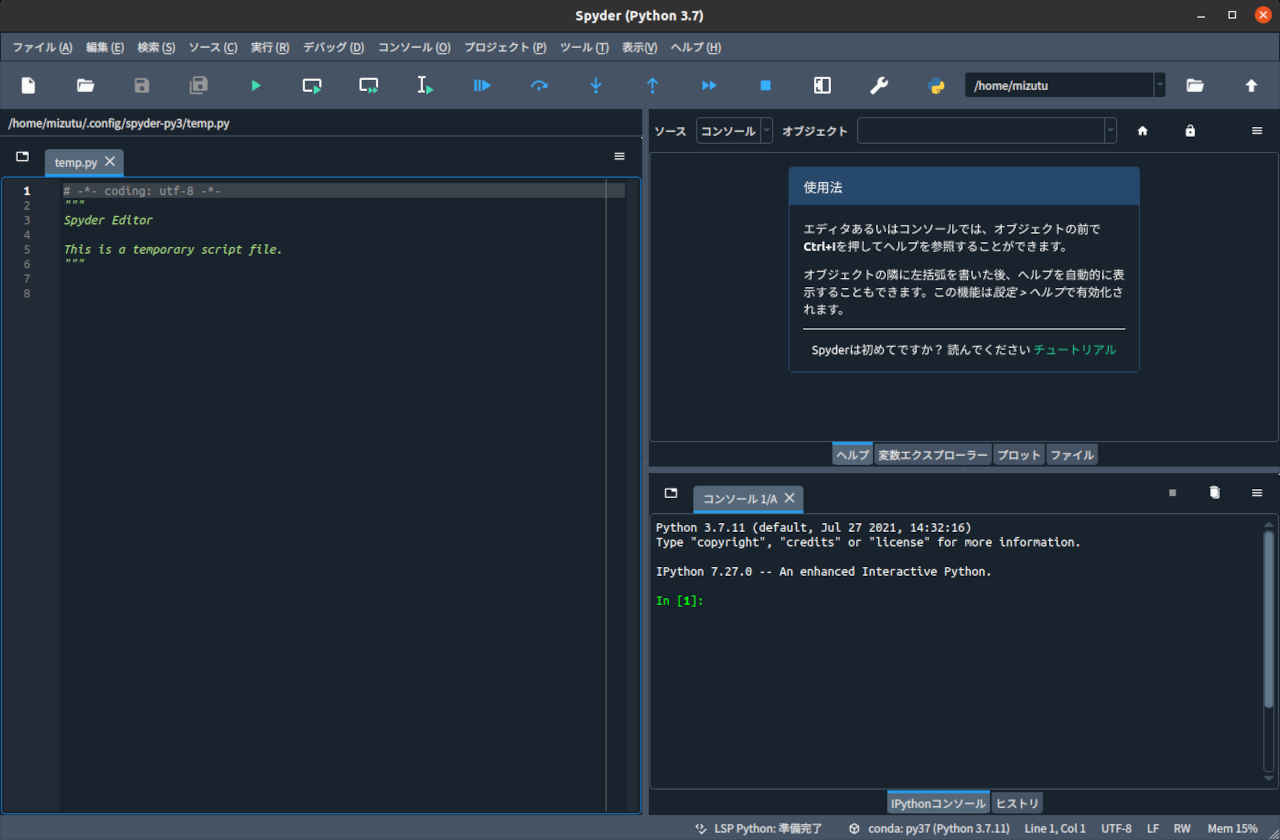Open the プロジェクト (P) menu
This screenshot has height=840, width=1280.
505,47
